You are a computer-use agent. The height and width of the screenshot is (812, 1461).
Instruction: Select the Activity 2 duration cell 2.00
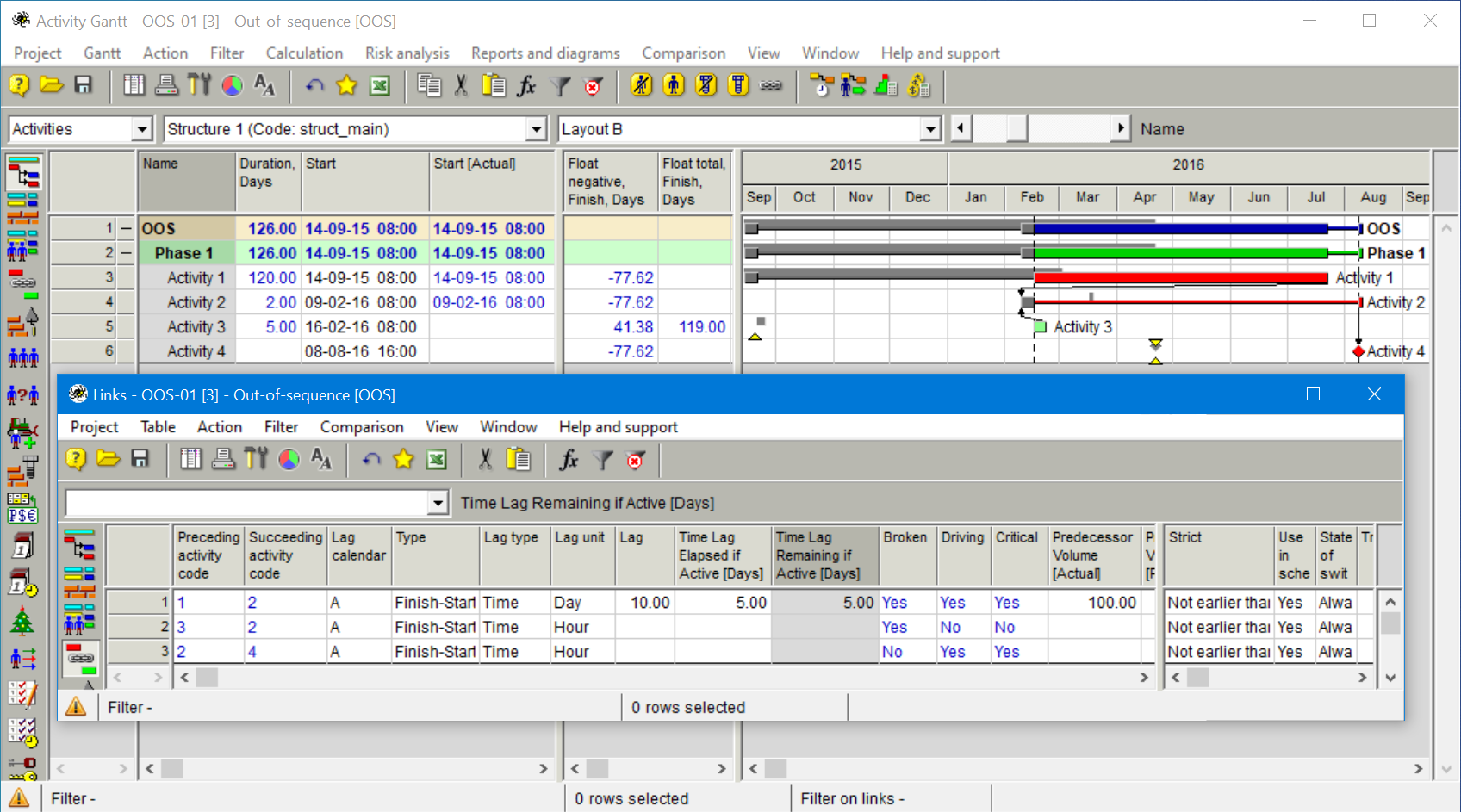point(269,302)
